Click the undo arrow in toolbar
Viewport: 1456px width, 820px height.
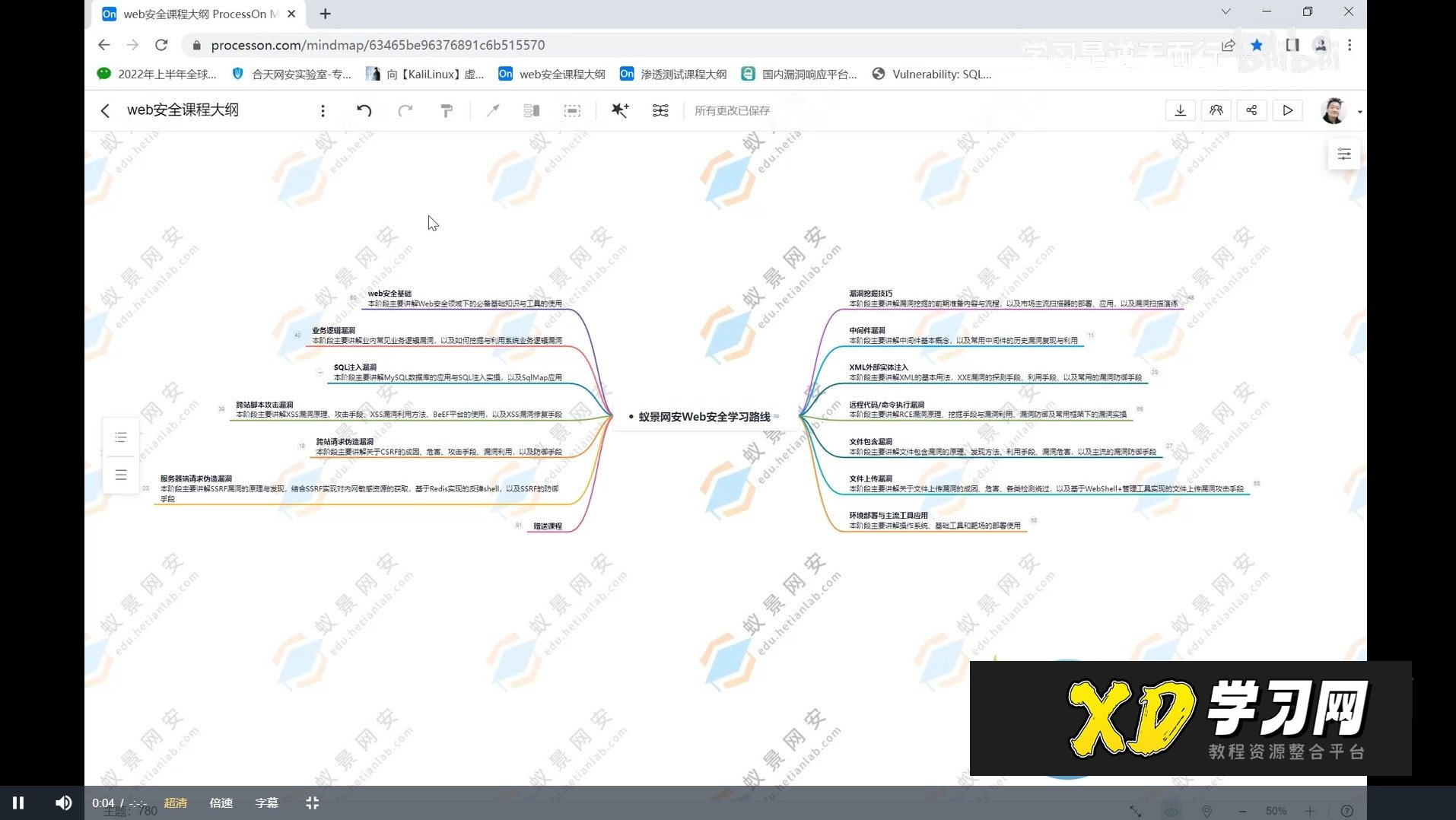pos(364,110)
